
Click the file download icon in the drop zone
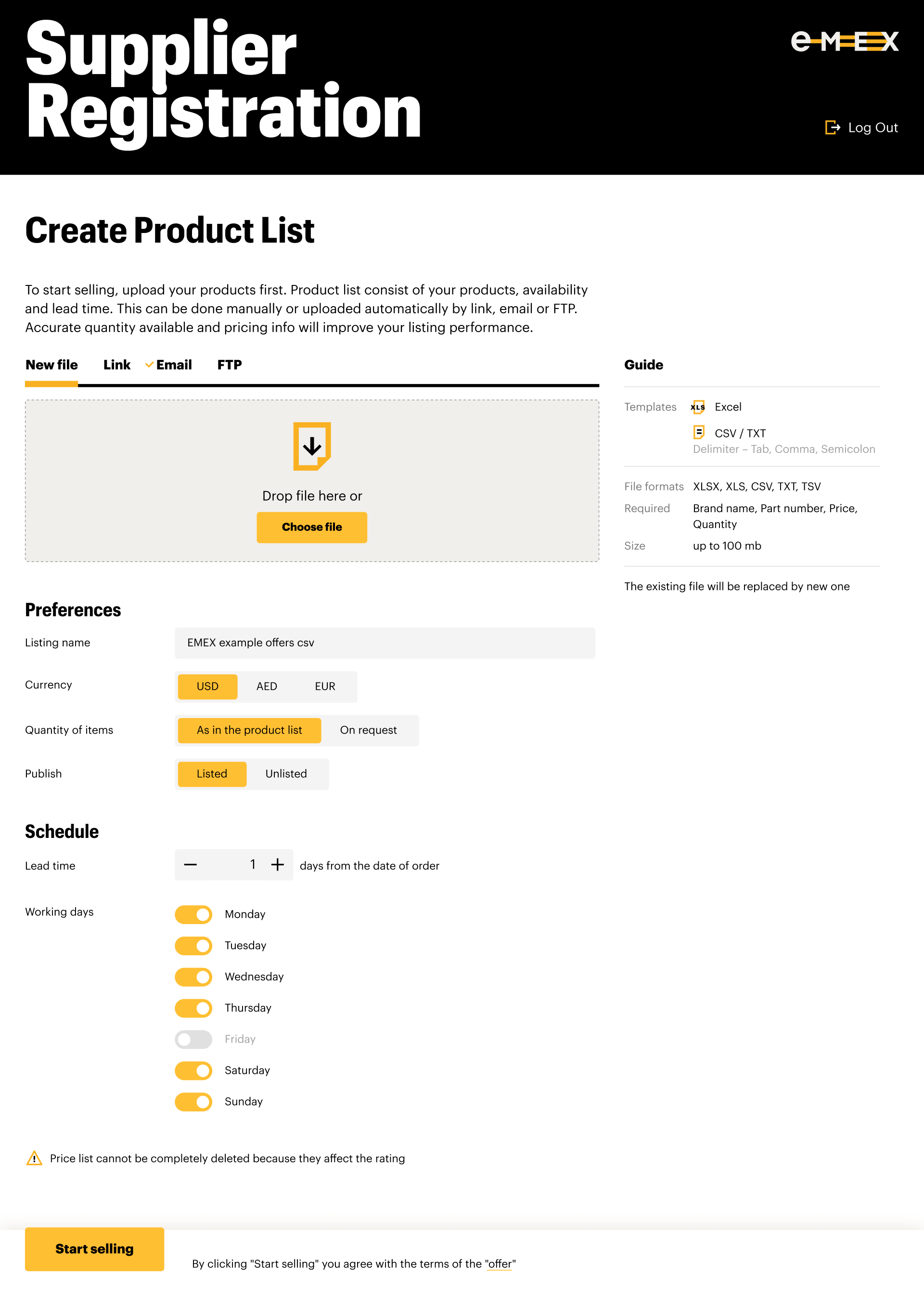[x=312, y=446]
